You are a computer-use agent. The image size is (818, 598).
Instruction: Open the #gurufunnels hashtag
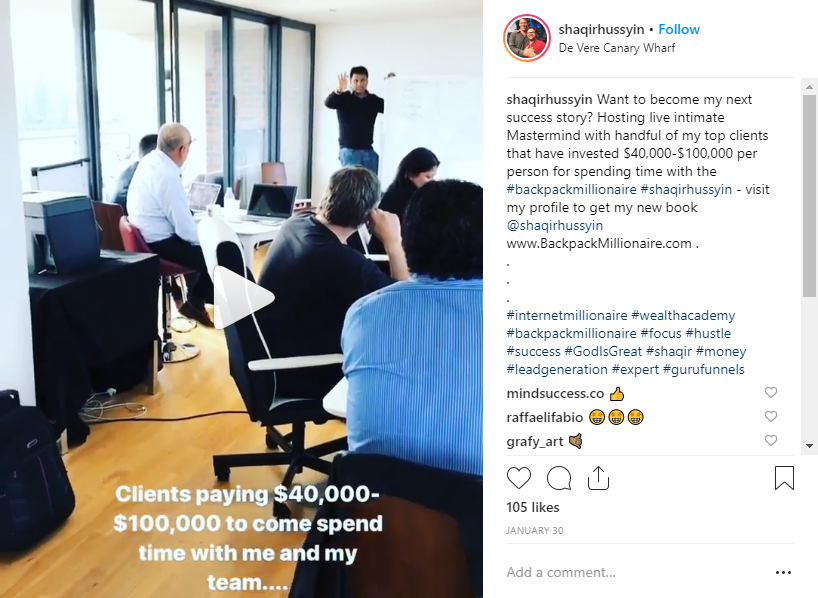click(704, 369)
